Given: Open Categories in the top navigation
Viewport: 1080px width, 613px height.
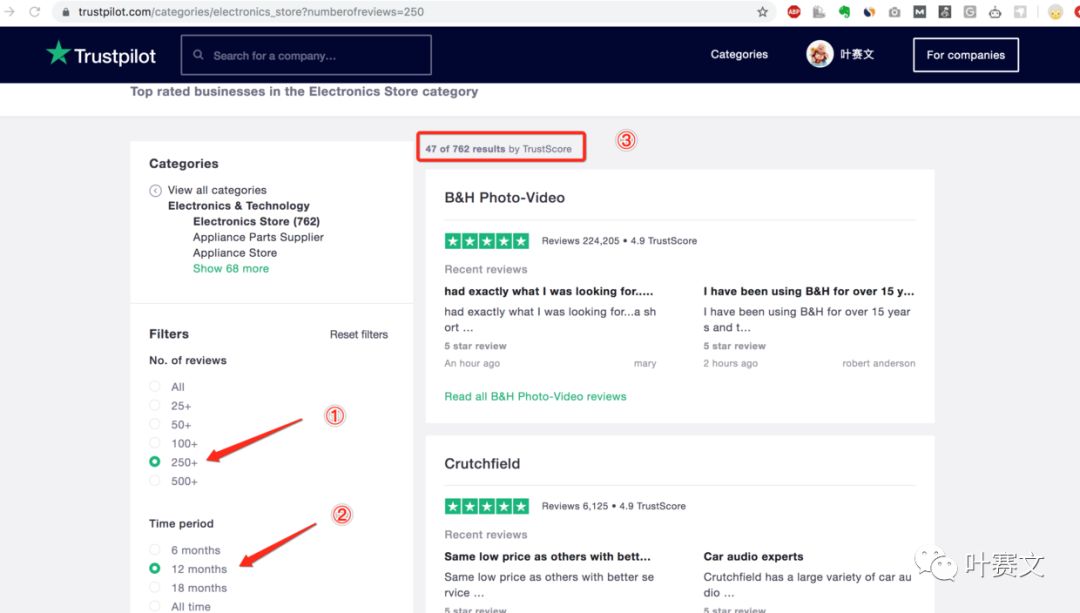Looking at the screenshot, I should click(x=739, y=54).
